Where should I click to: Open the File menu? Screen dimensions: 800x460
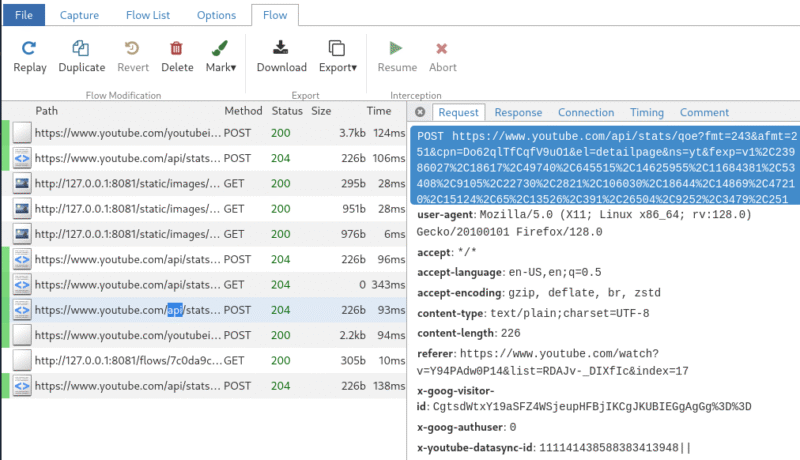pyautogui.click(x=24, y=15)
